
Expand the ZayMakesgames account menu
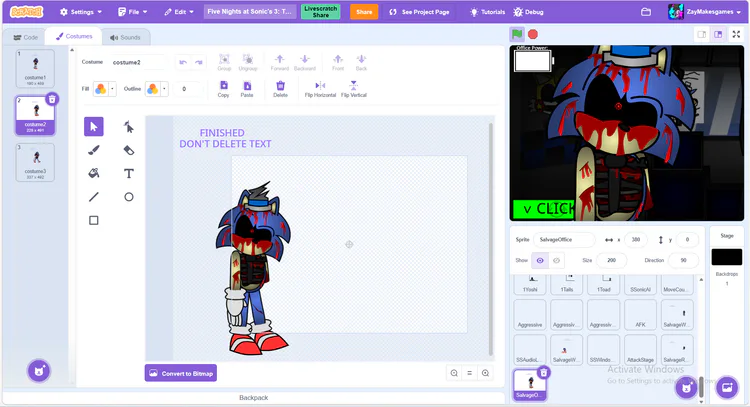[705, 12]
